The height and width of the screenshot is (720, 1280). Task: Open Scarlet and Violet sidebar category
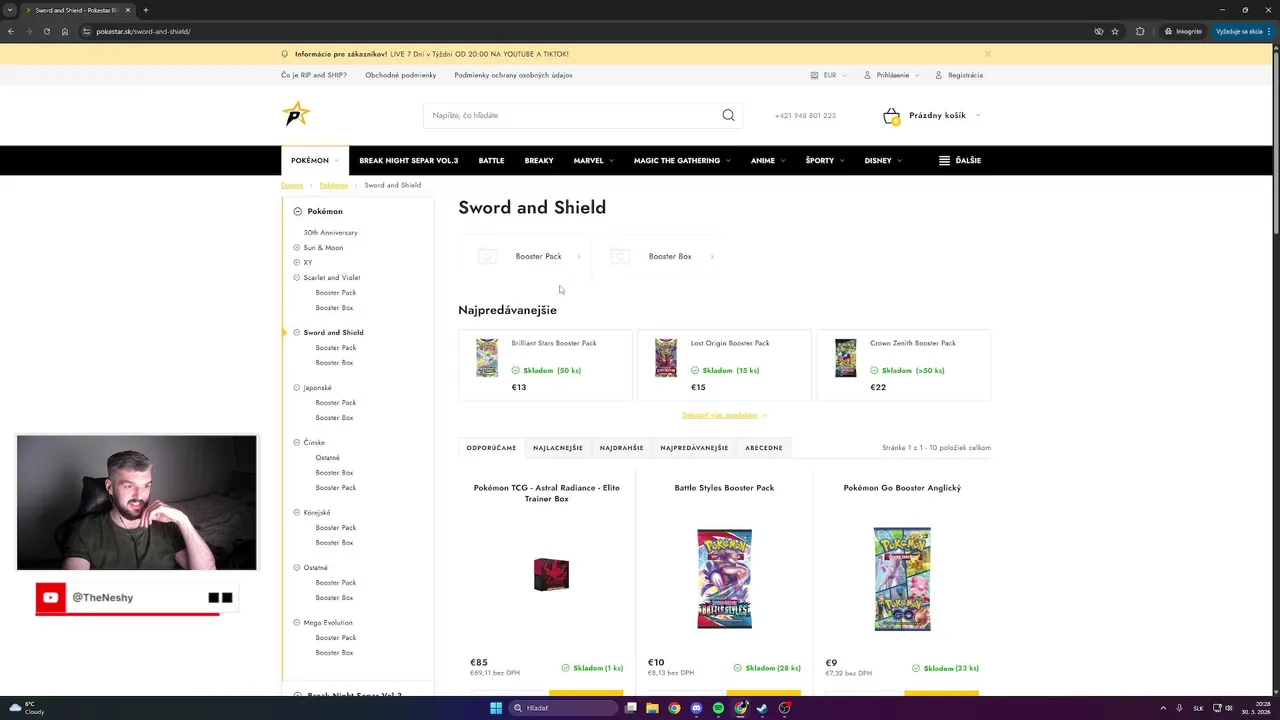331,277
